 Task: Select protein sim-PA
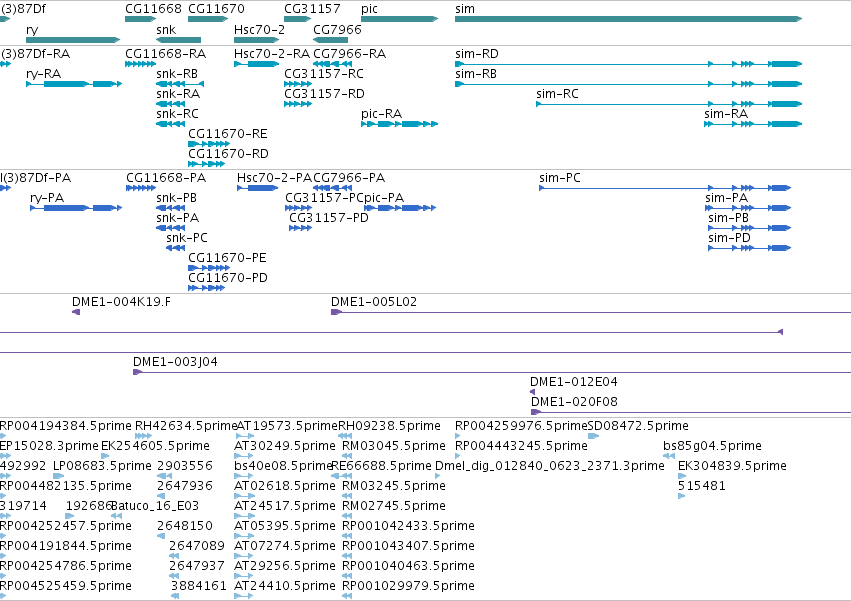tap(748, 208)
